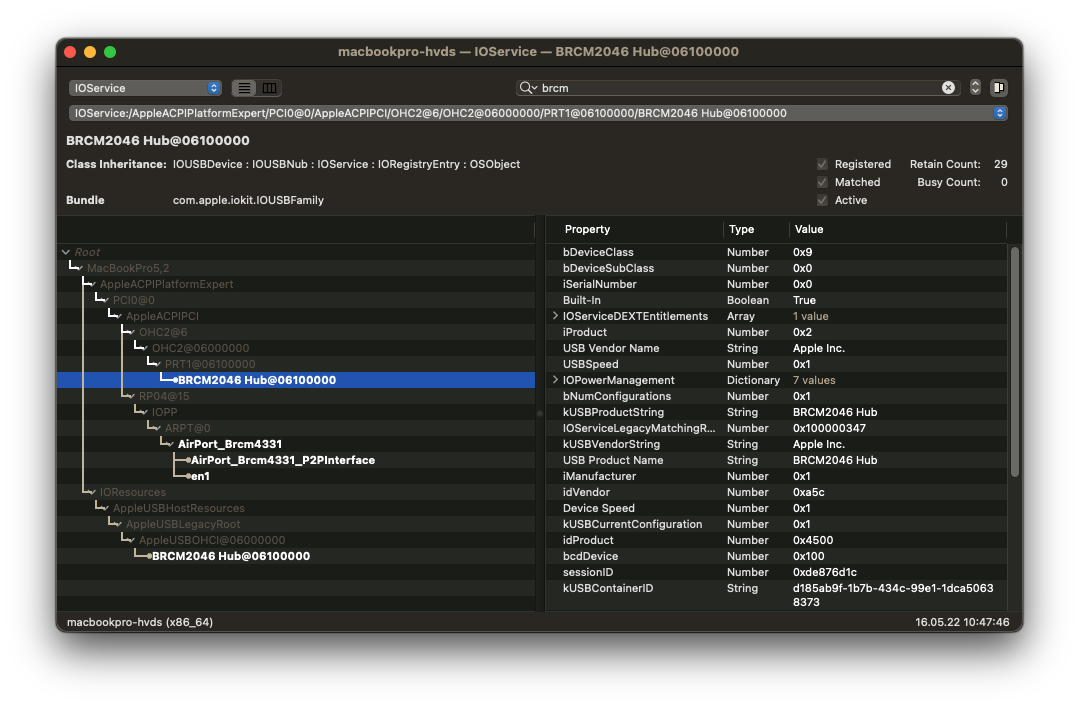
Task: Select the sessionID value 0xde876d1c
Action: [x=824, y=573]
